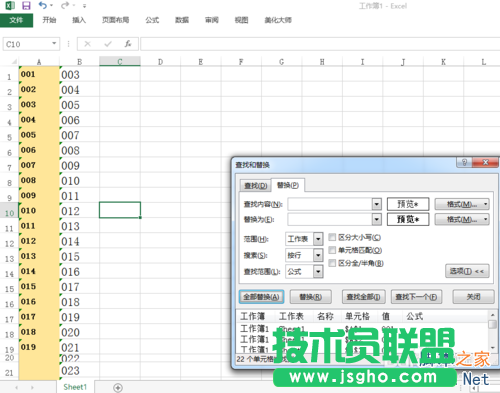Click the help question mark in dialog
The width and height of the screenshot is (500, 393).
[464, 162]
